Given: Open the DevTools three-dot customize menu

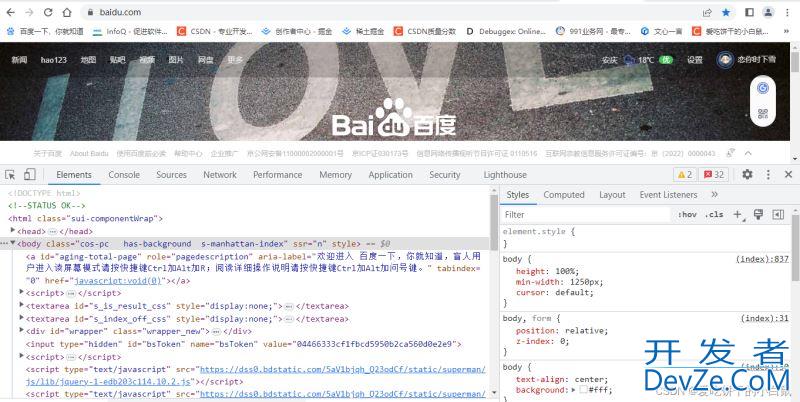Looking at the screenshot, I should 768,174.
